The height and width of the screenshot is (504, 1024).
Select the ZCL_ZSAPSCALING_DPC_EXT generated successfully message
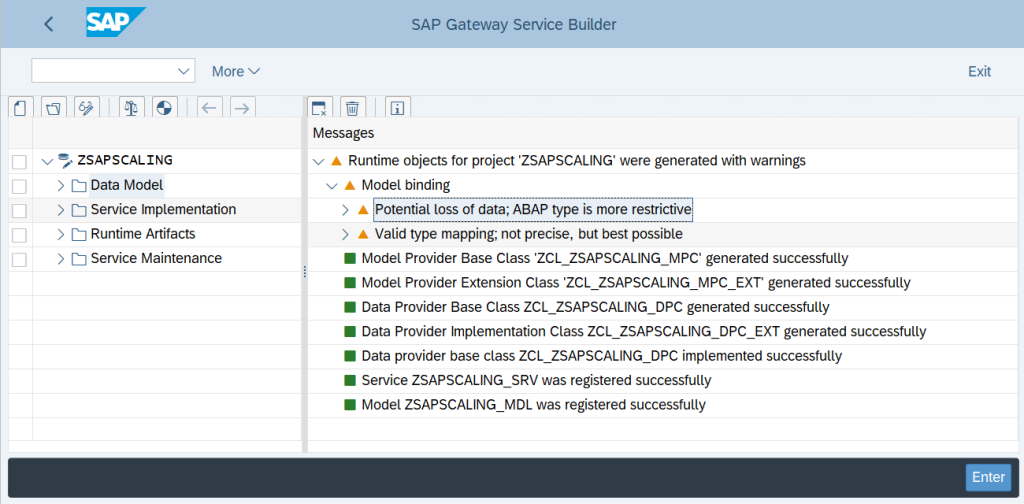tap(643, 331)
